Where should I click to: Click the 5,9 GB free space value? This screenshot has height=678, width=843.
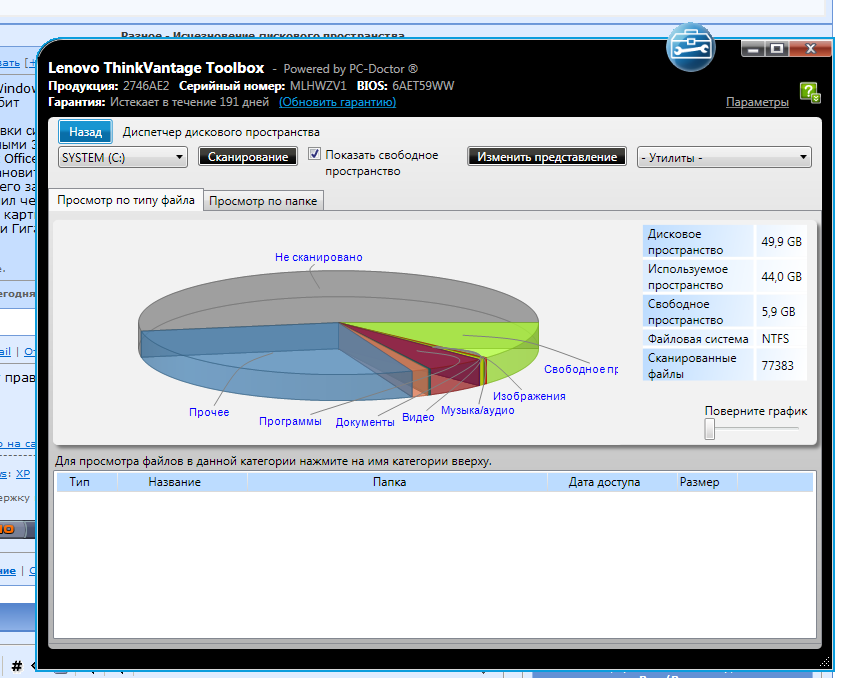[x=778, y=312]
